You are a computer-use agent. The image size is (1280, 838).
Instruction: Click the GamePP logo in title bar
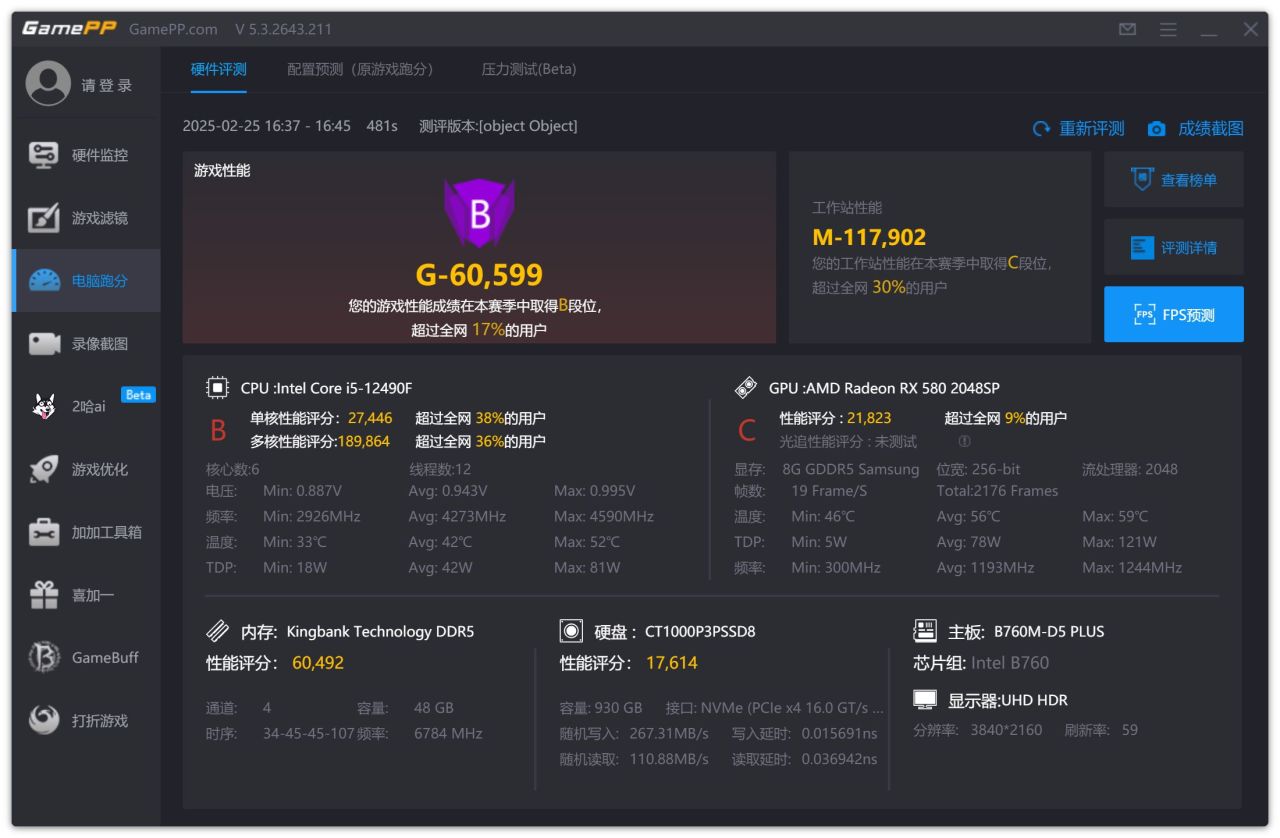click(68, 29)
